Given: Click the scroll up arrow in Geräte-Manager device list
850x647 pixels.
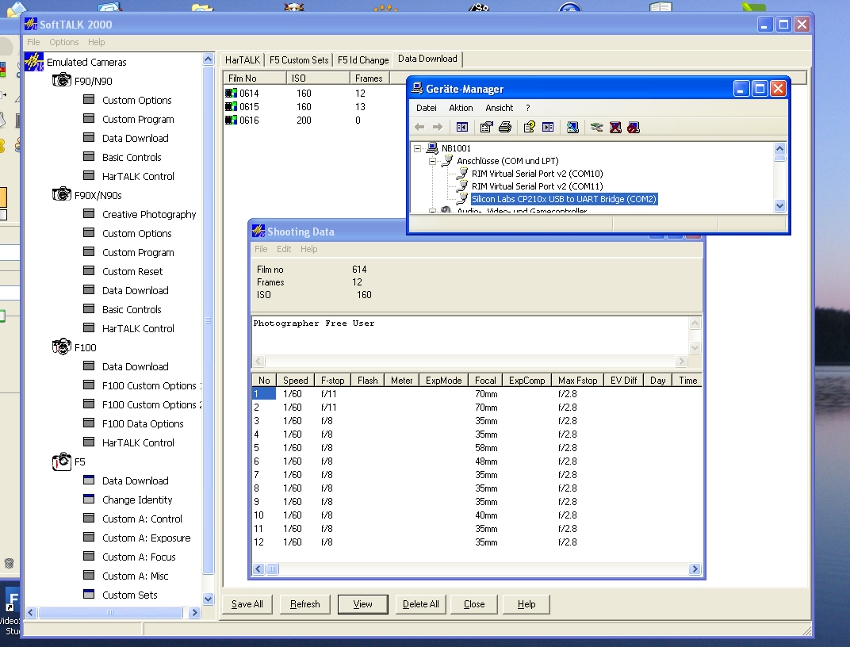Looking at the screenshot, I should pos(780,148).
